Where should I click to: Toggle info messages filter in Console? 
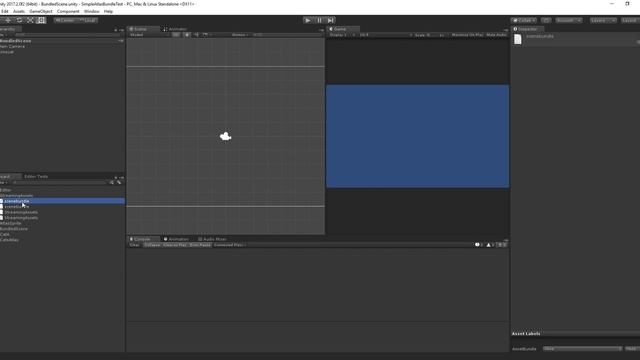pyautogui.click(x=479, y=245)
